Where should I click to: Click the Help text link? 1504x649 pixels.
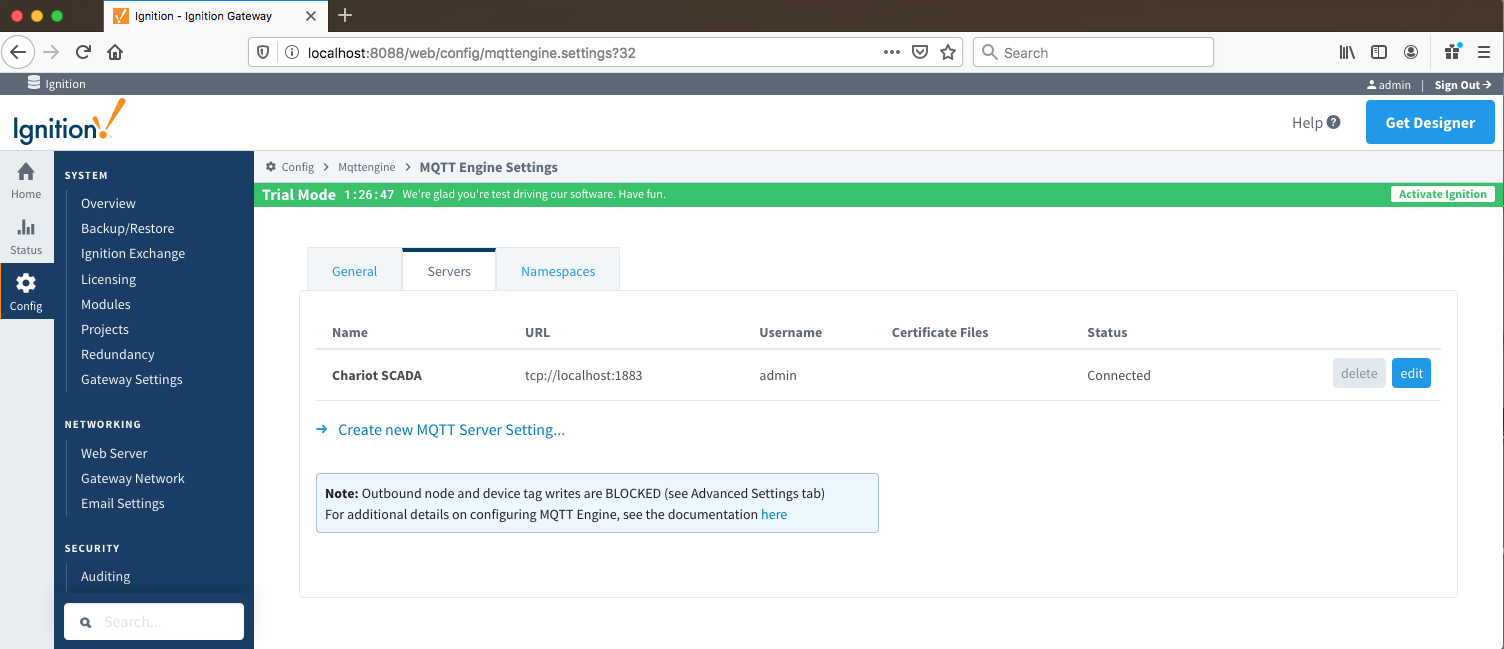pos(1307,122)
